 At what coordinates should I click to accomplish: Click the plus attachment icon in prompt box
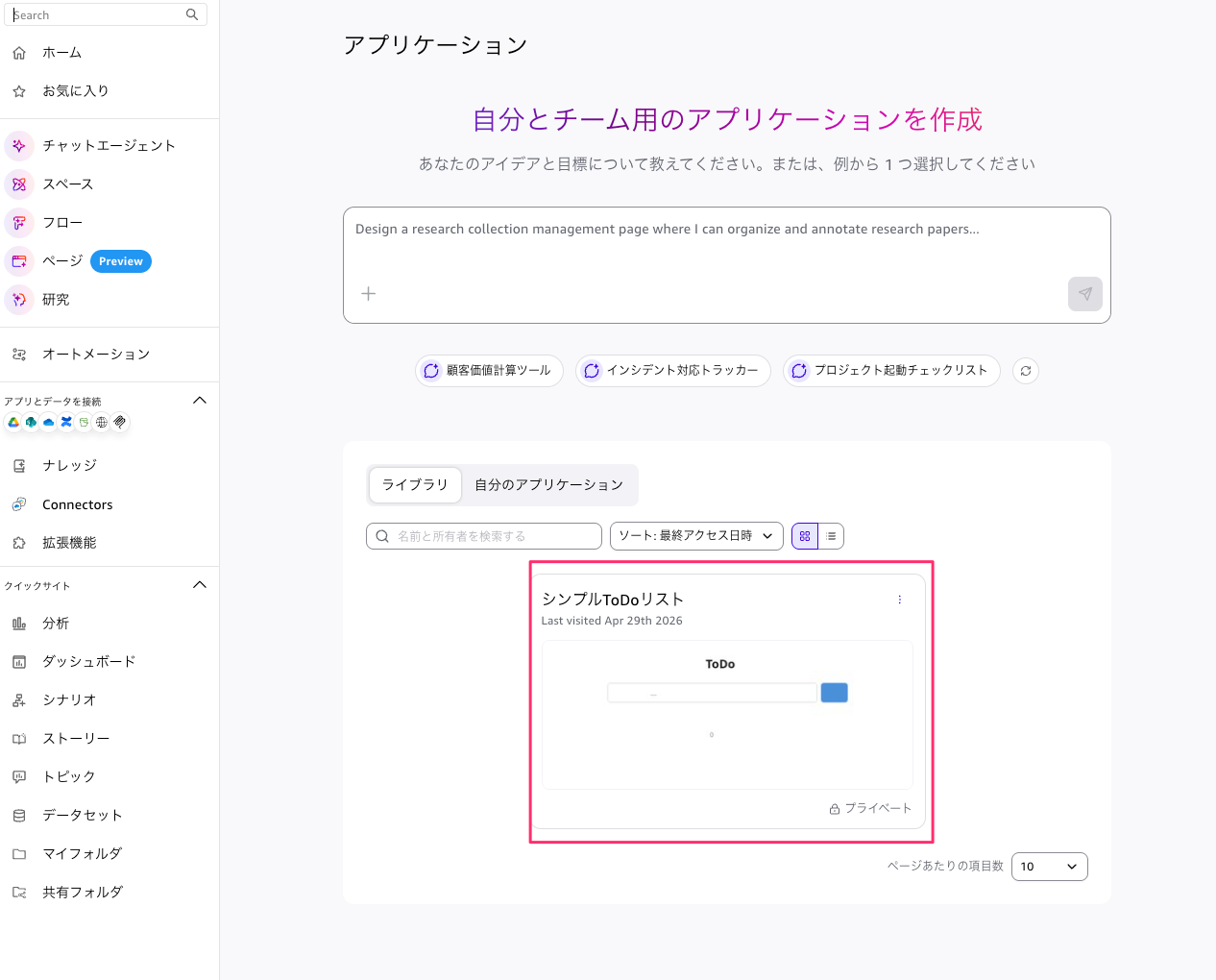coord(368,294)
